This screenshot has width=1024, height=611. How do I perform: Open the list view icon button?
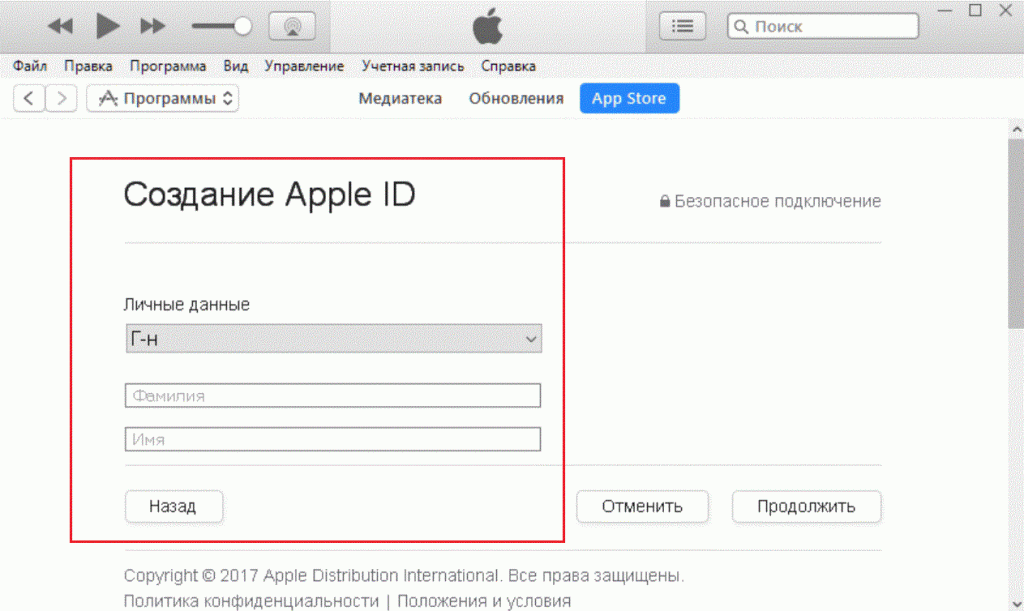(682, 26)
